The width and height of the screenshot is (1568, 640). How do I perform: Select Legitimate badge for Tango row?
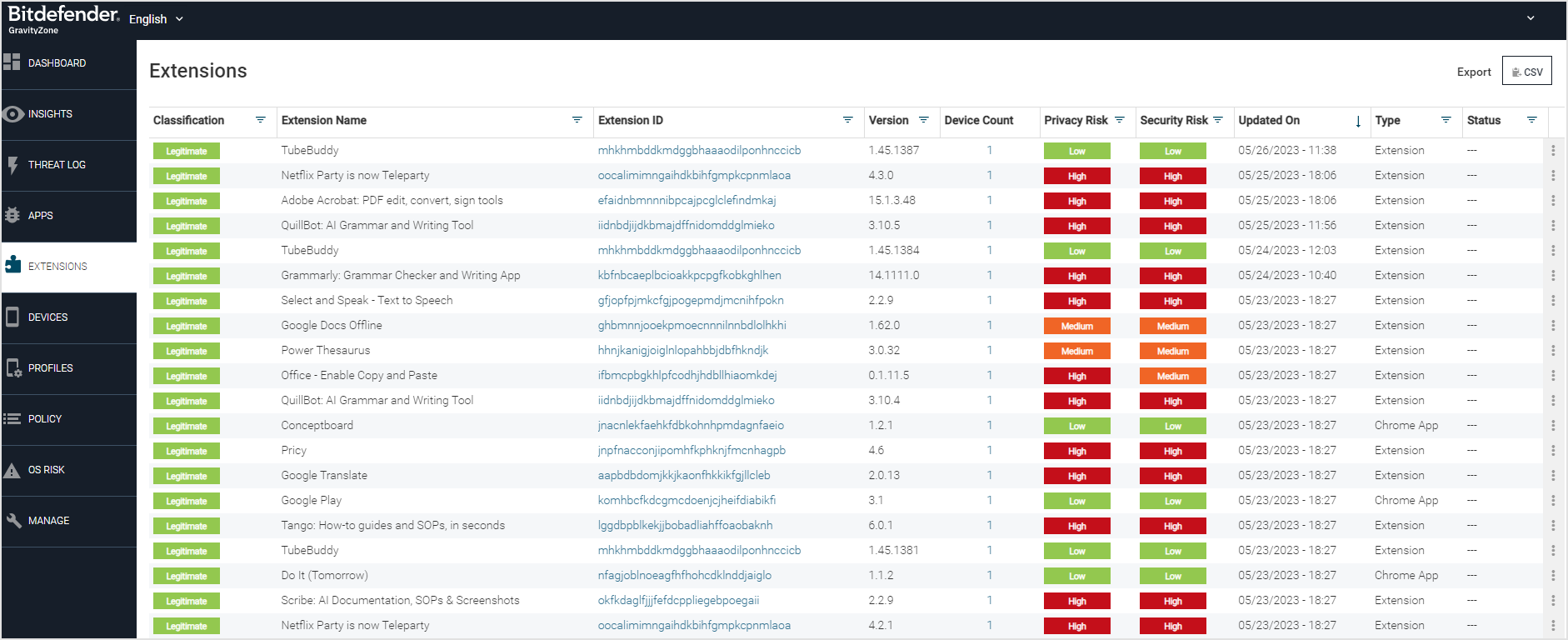186,526
